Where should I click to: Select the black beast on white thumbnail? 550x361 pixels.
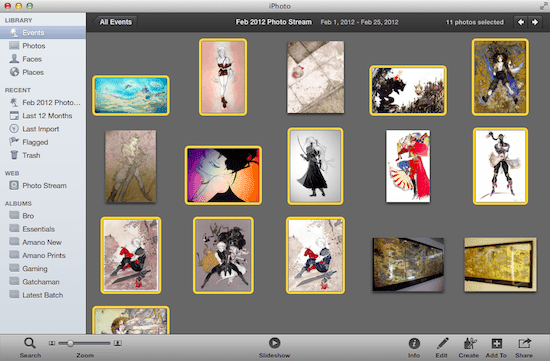[x=408, y=91]
